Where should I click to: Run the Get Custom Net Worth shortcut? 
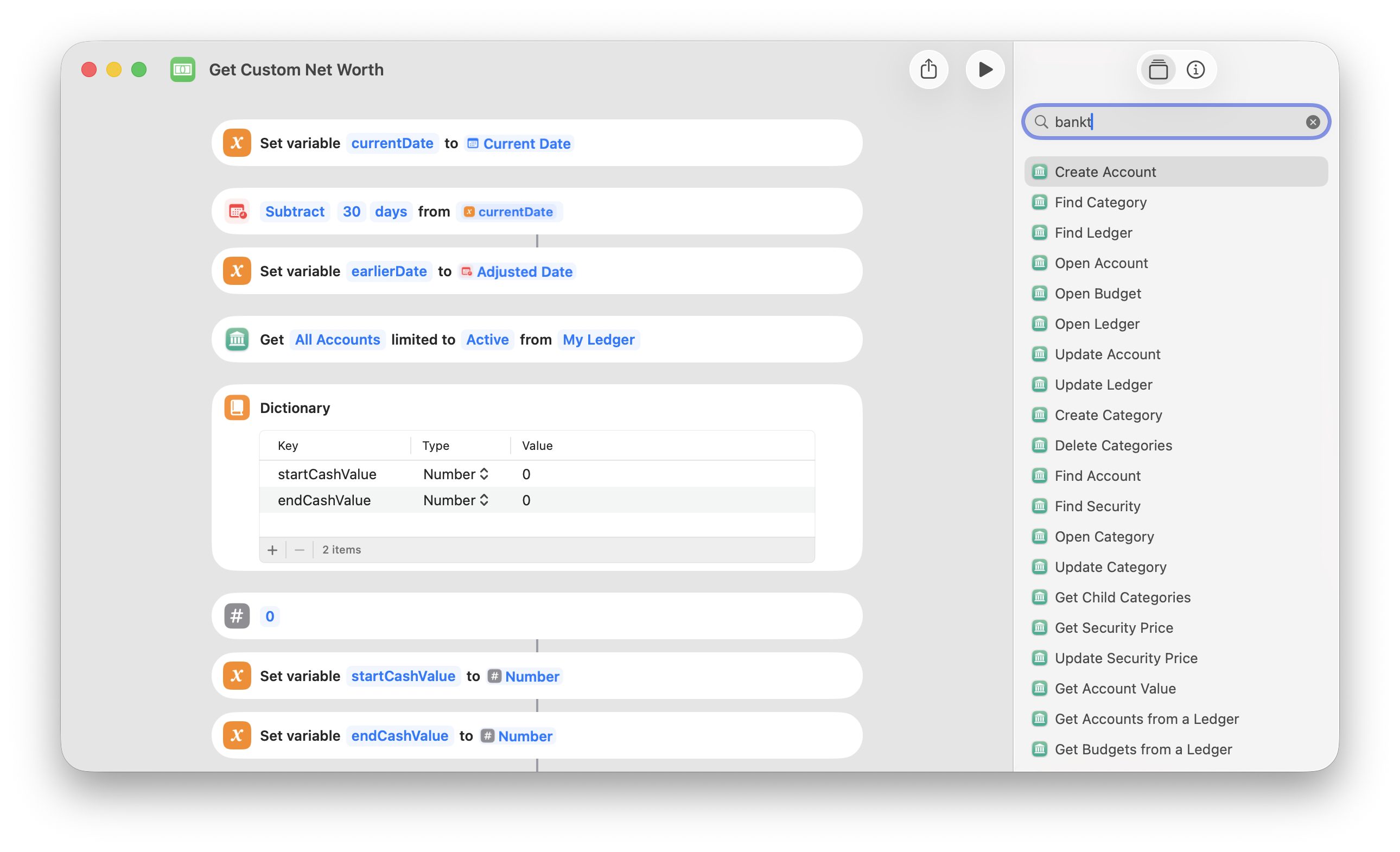pyautogui.click(x=986, y=69)
